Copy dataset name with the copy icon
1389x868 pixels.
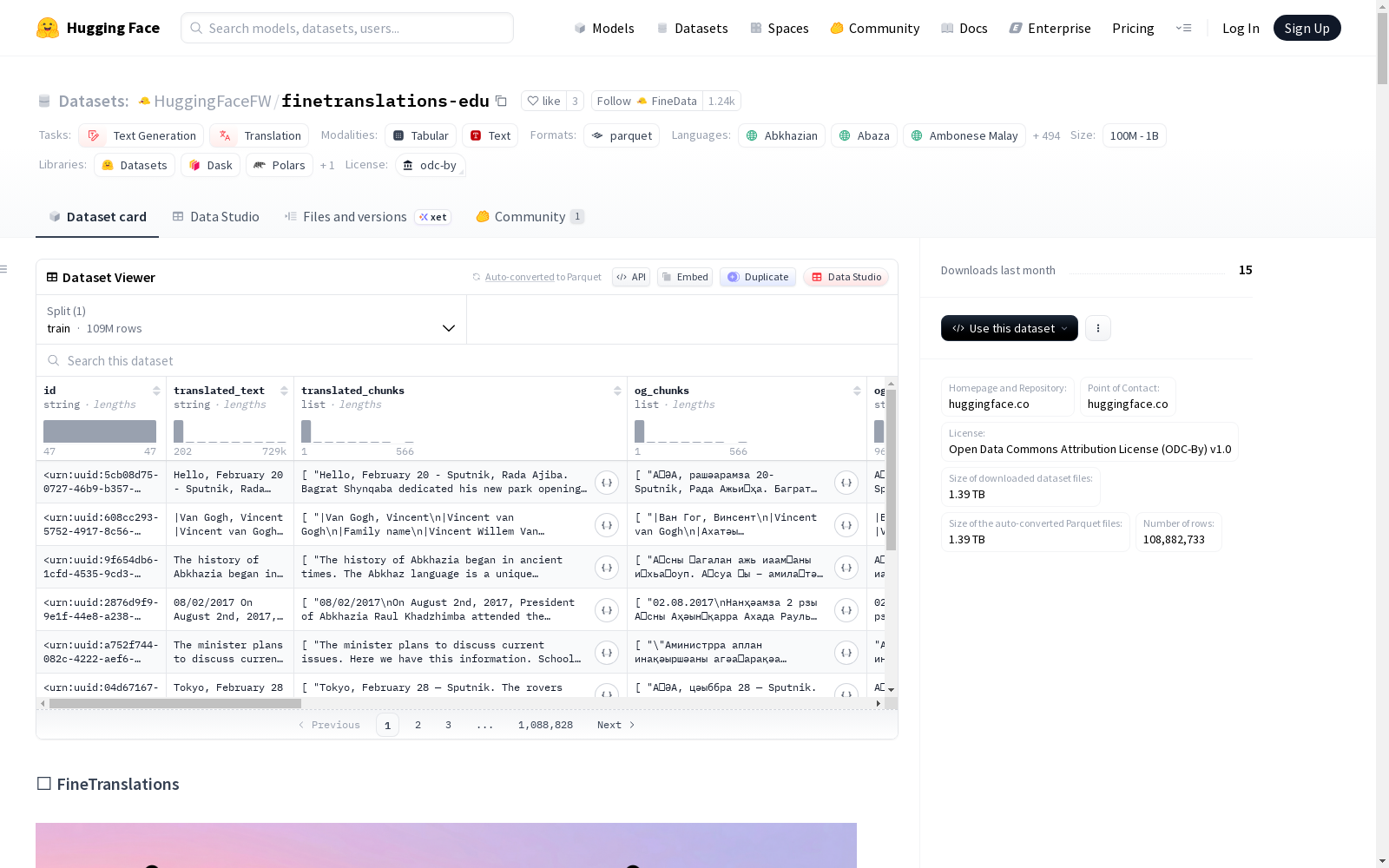(x=501, y=101)
